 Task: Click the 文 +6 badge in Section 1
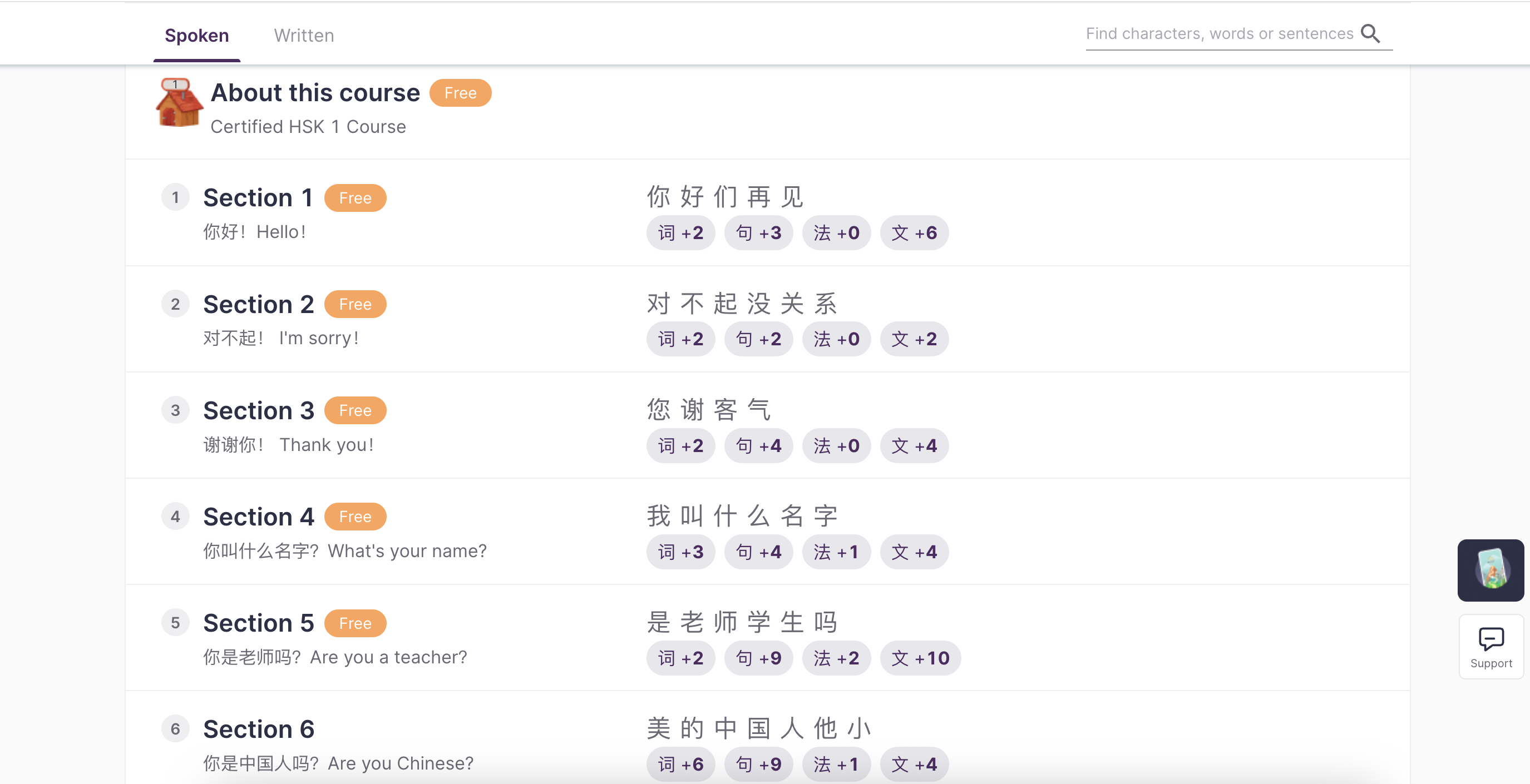[x=914, y=232]
